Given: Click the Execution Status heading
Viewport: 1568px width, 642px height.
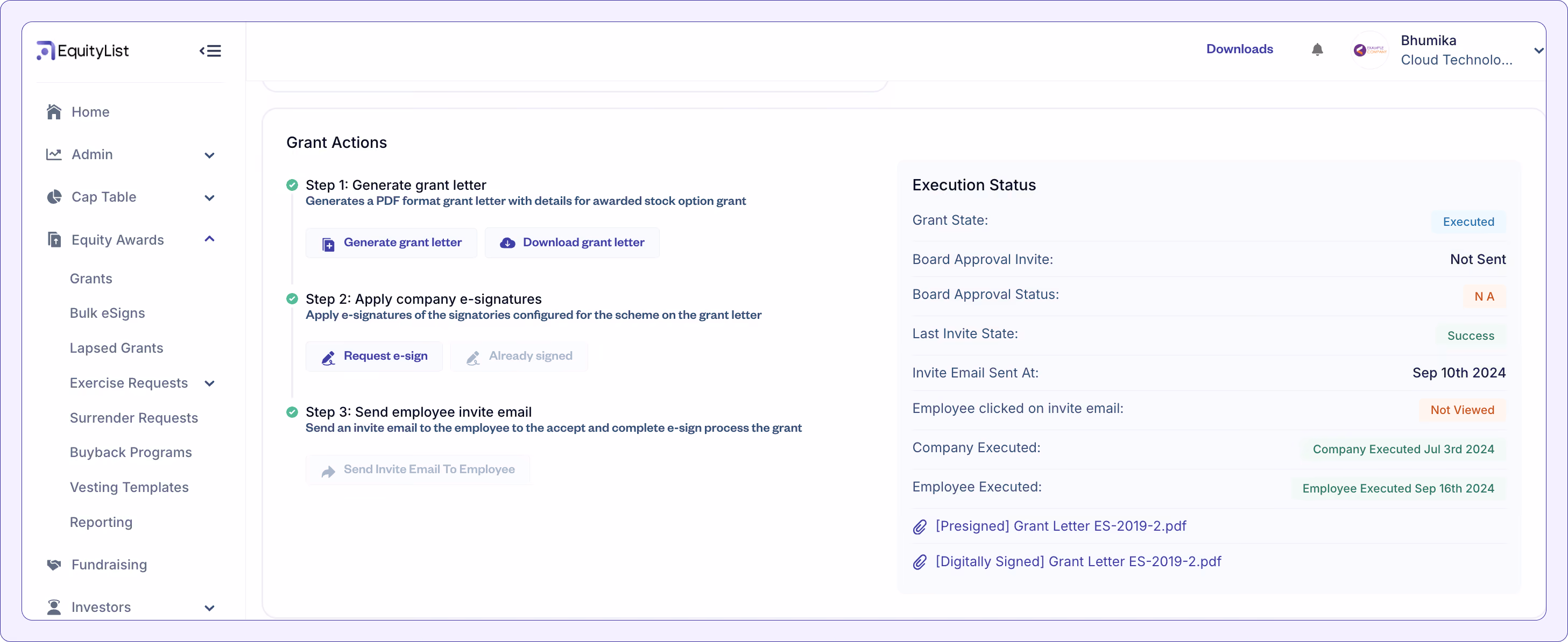Looking at the screenshot, I should [974, 185].
